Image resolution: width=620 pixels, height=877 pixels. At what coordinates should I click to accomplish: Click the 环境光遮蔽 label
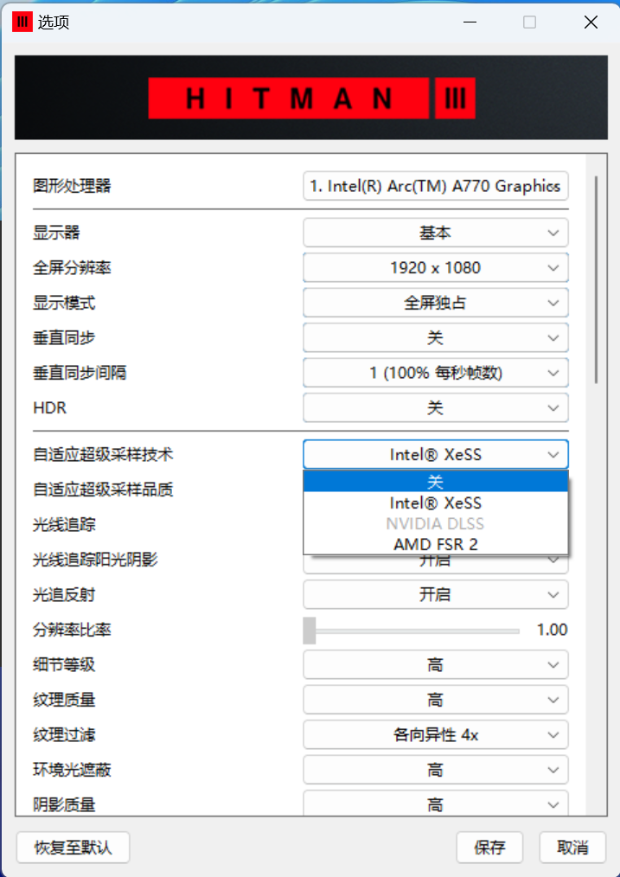pyautogui.click(x=72, y=770)
